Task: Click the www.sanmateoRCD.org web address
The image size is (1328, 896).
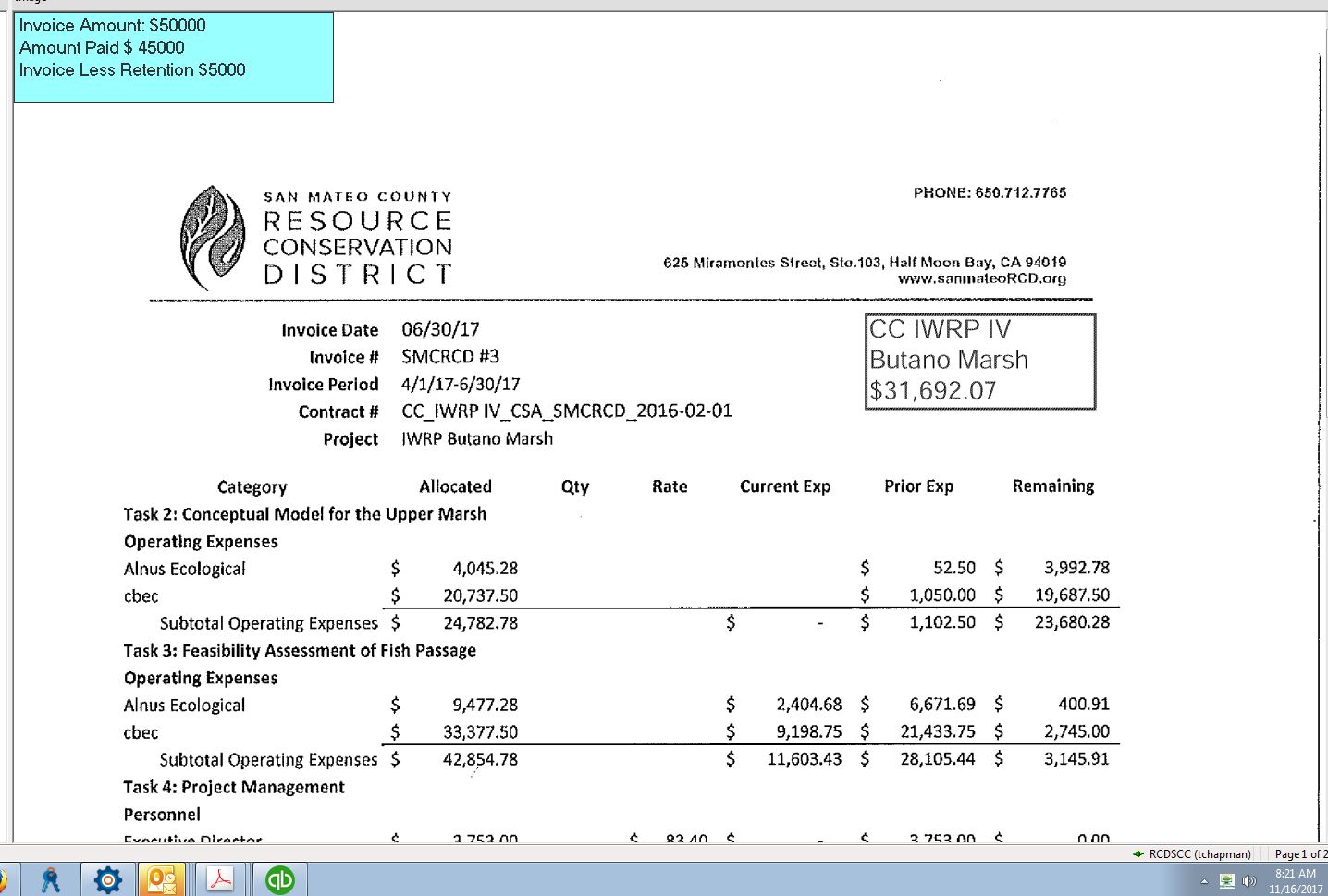Action: coord(982,278)
